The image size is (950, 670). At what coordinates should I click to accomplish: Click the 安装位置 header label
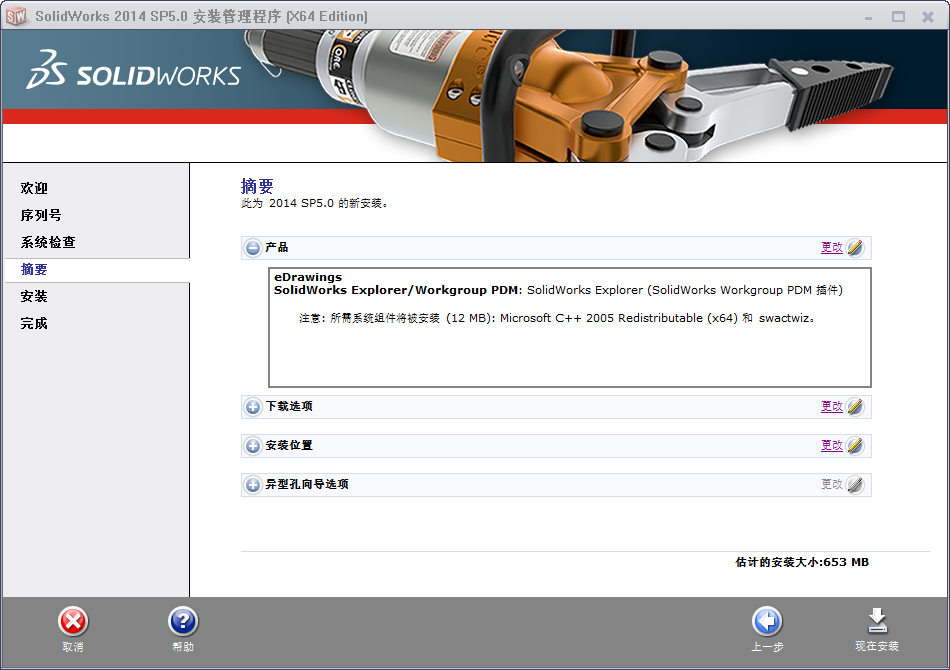pos(289,445)
